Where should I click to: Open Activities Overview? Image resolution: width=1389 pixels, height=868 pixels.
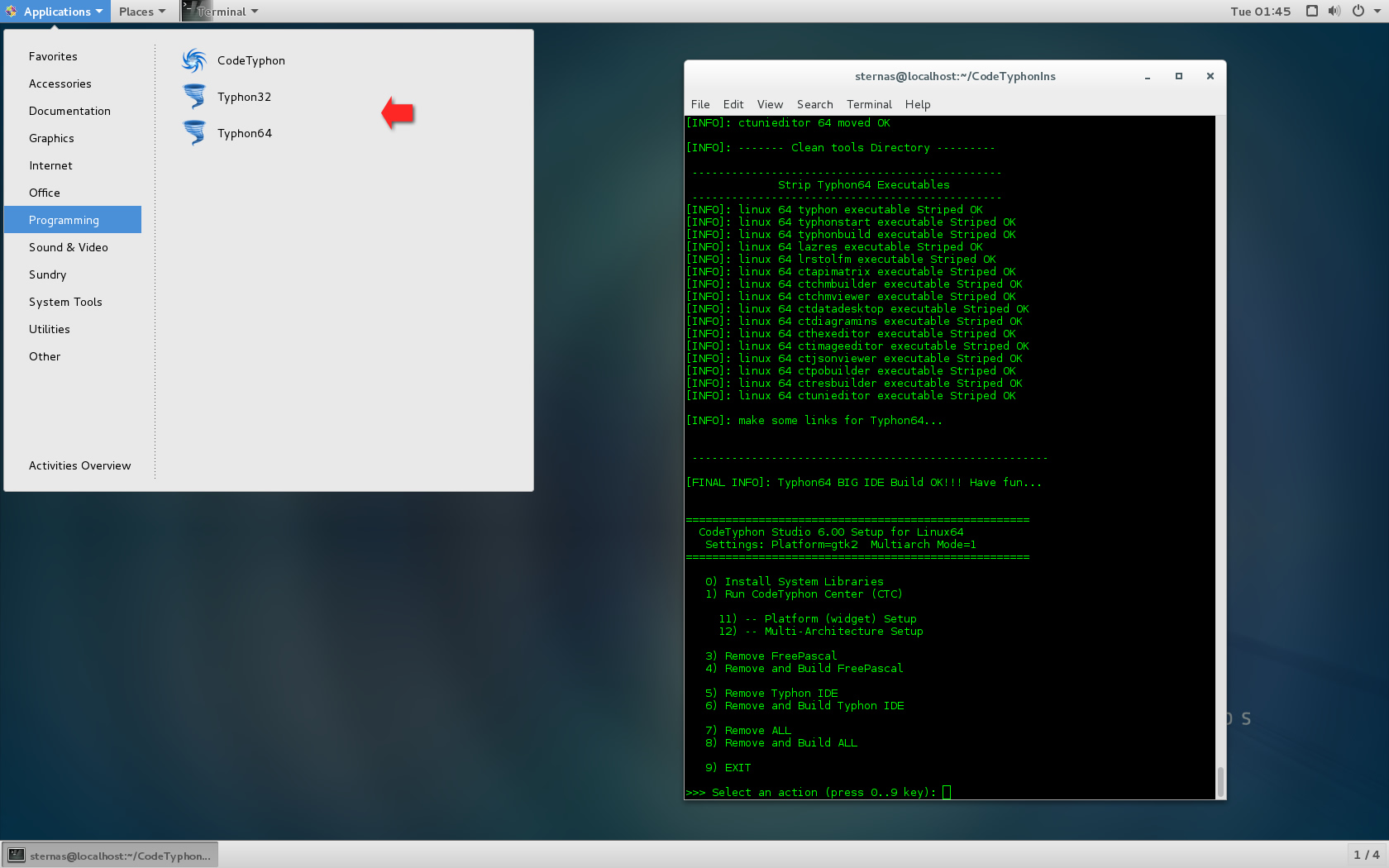79,465
